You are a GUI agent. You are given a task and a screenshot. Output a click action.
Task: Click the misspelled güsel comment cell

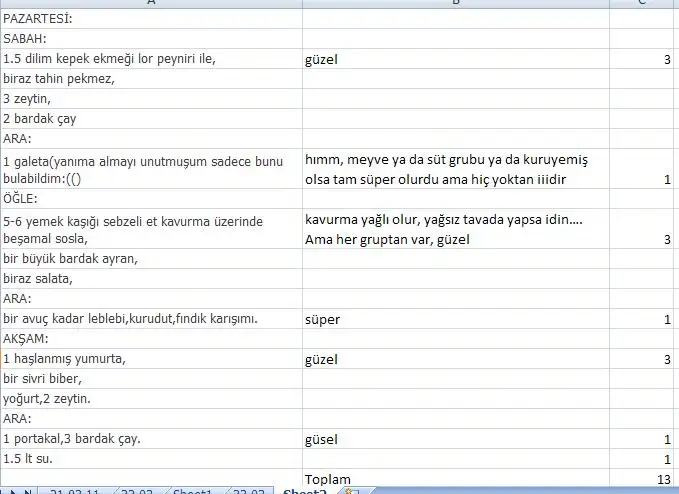455,439
